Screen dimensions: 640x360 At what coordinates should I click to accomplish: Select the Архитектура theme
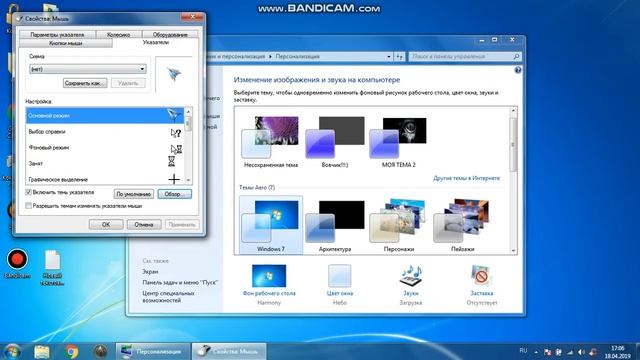click(x=335, y=224)
